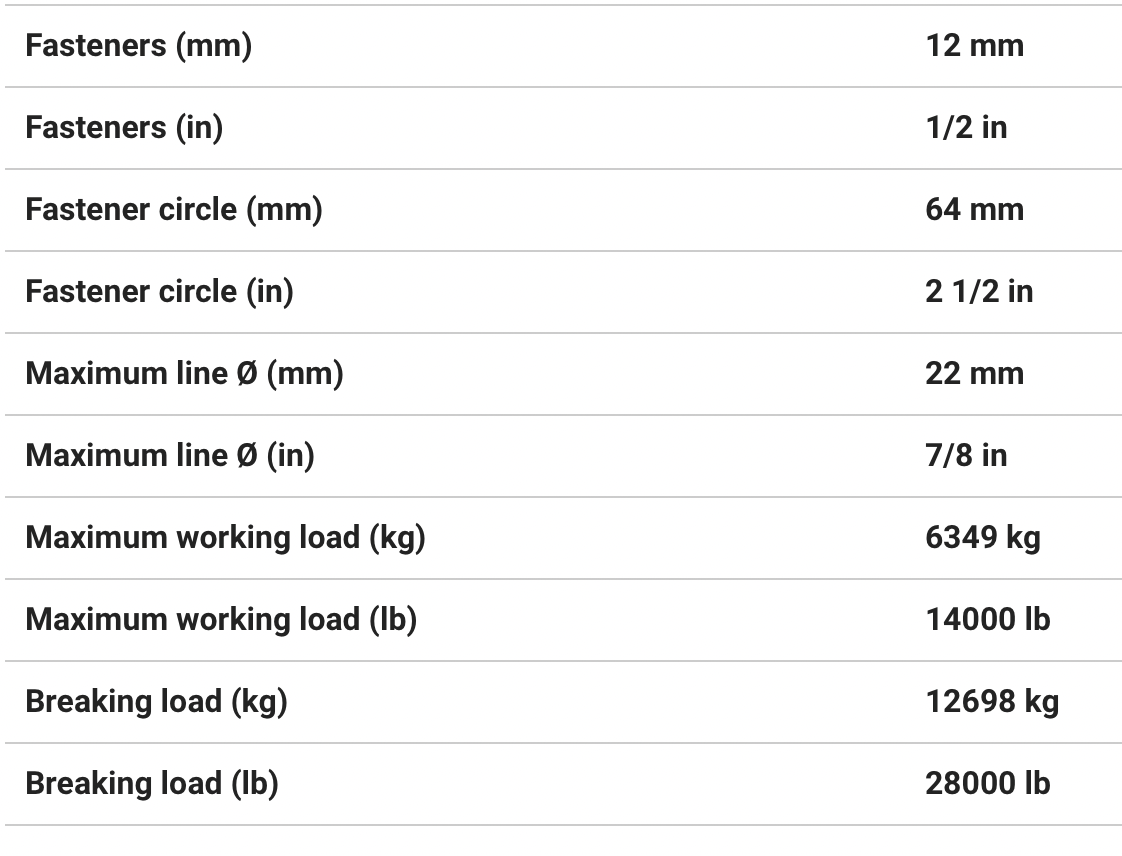Click the 'Fastener circle (in)' label

tap(159, 292)
